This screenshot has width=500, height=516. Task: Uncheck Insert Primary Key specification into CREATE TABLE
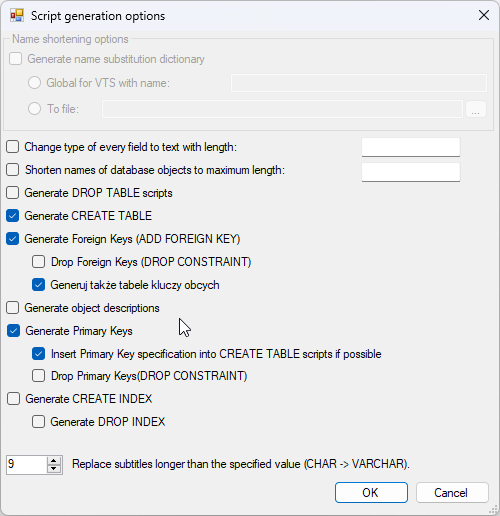[x=39, y=354]
